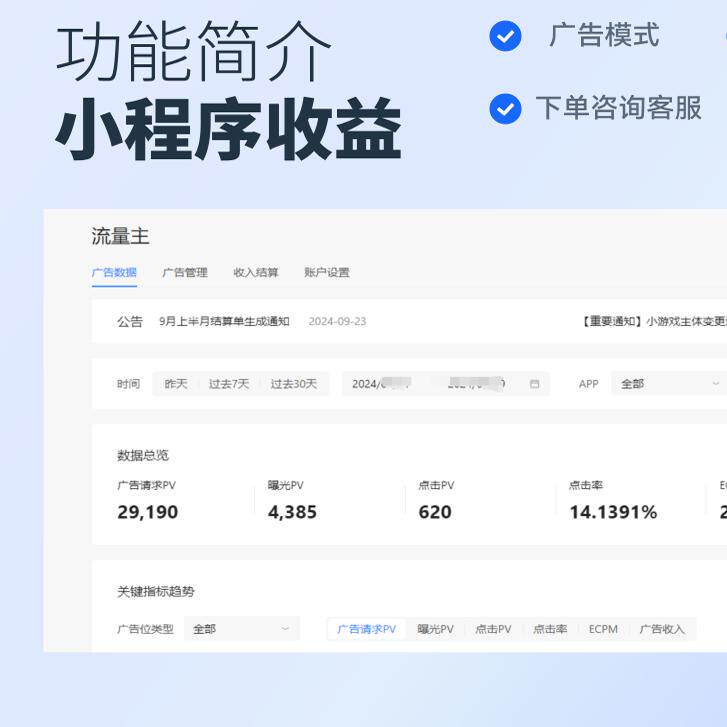Click the 功能简介 headline text
Viewport: 727px width, 727px height.
[194, 51]
